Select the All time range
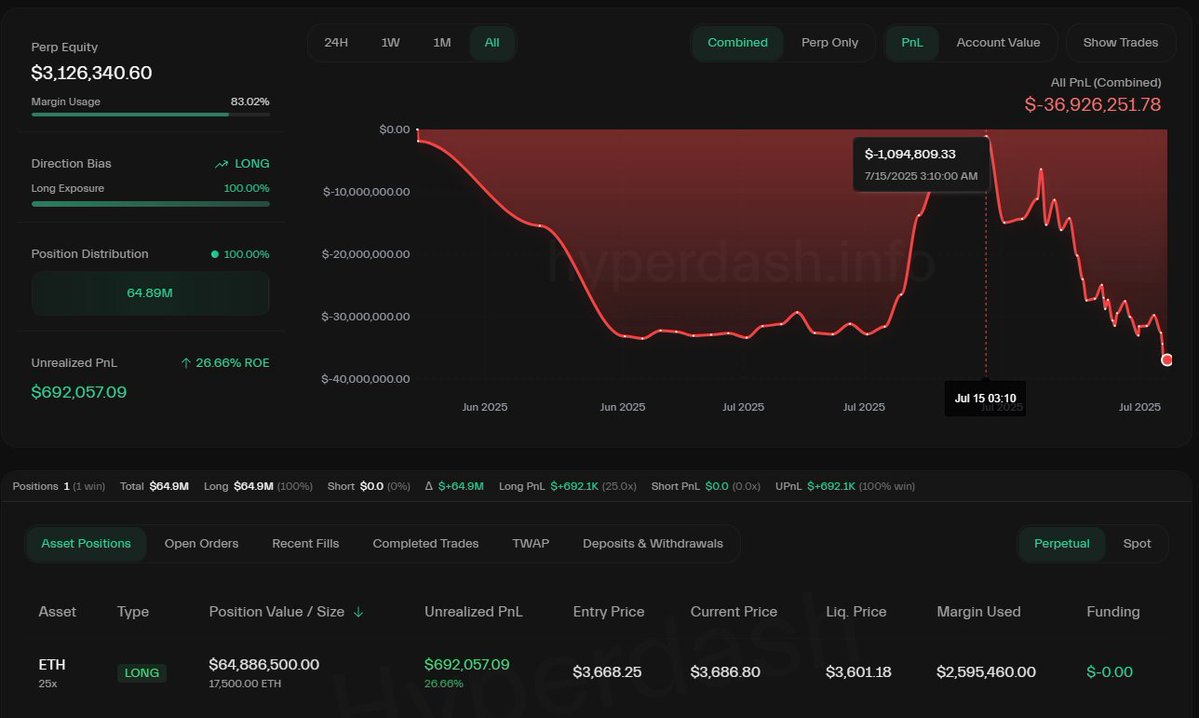1199x718 pixels. point(492,43)
